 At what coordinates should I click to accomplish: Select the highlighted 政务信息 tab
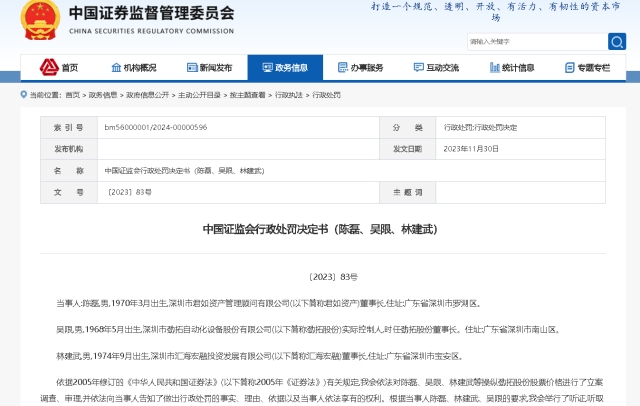(285, 68)
